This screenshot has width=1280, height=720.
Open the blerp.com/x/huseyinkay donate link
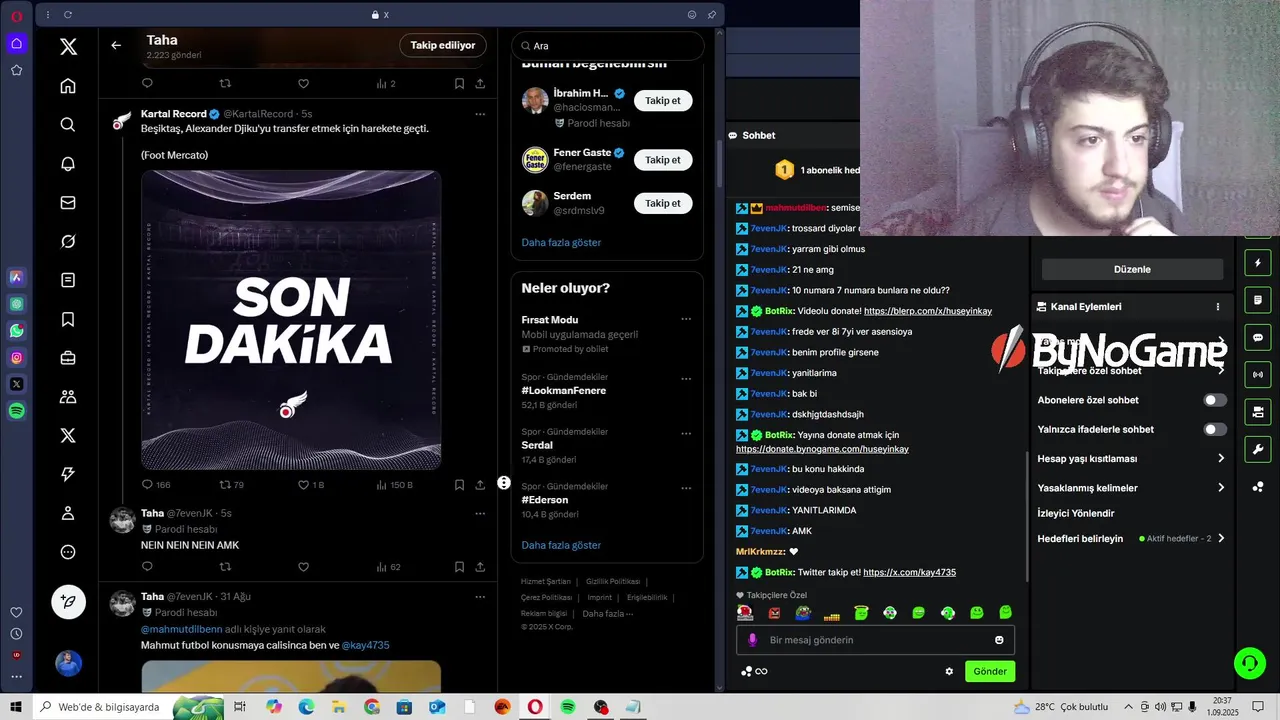(x=928, y=311)
